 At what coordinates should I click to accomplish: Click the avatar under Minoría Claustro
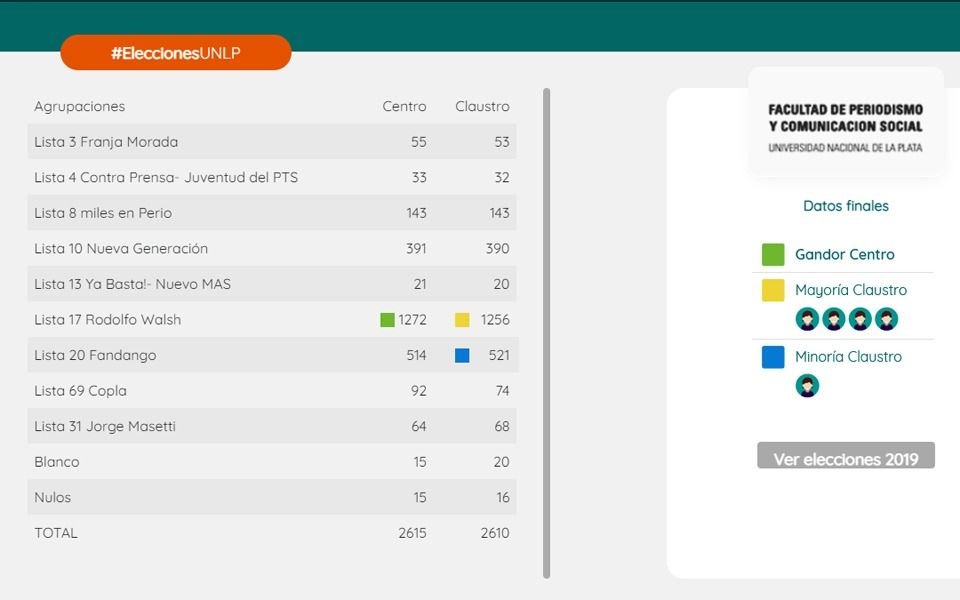(807, 386)
